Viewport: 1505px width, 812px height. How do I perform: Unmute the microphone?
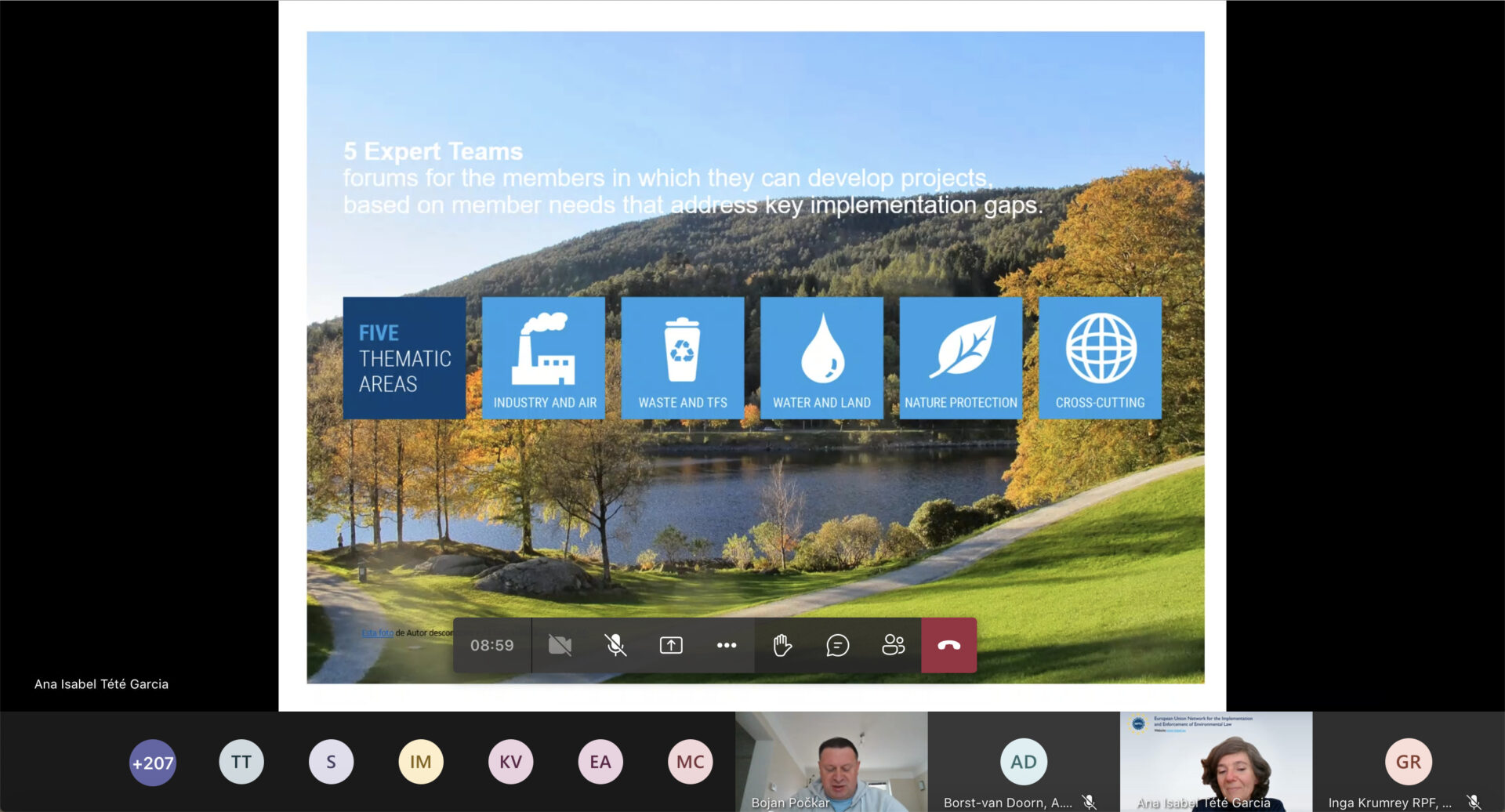point(615,645)
